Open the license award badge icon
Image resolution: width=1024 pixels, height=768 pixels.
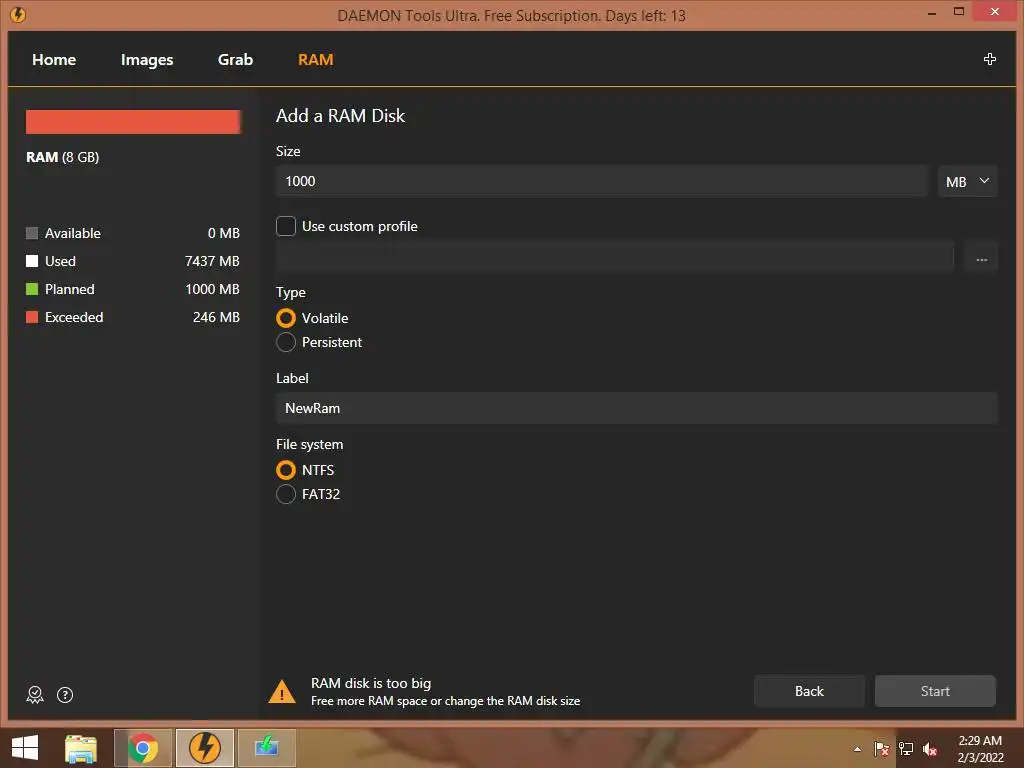[x=35, y=695]
